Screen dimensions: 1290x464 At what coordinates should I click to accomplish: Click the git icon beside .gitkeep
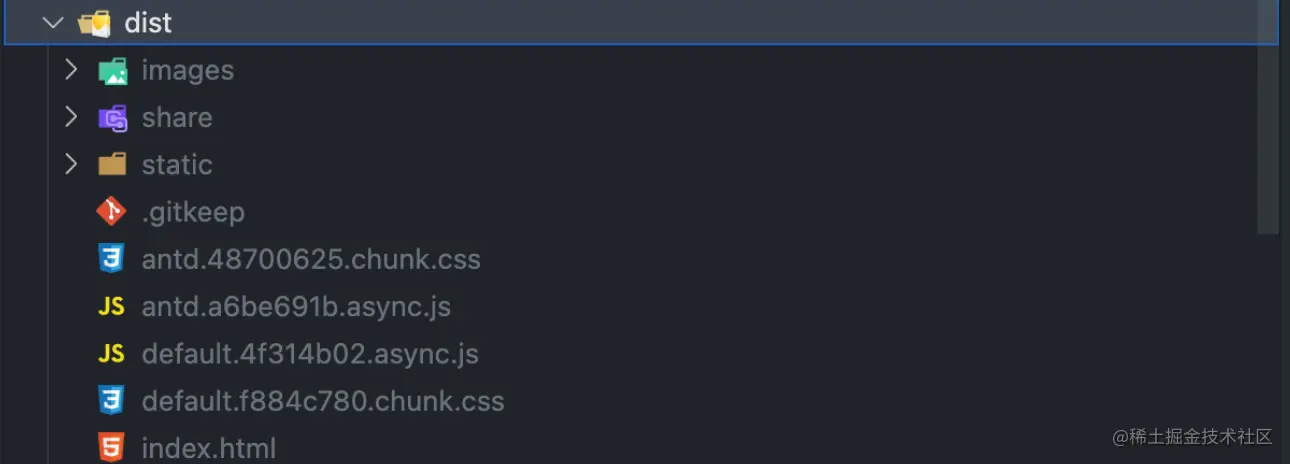coord(111,212)
